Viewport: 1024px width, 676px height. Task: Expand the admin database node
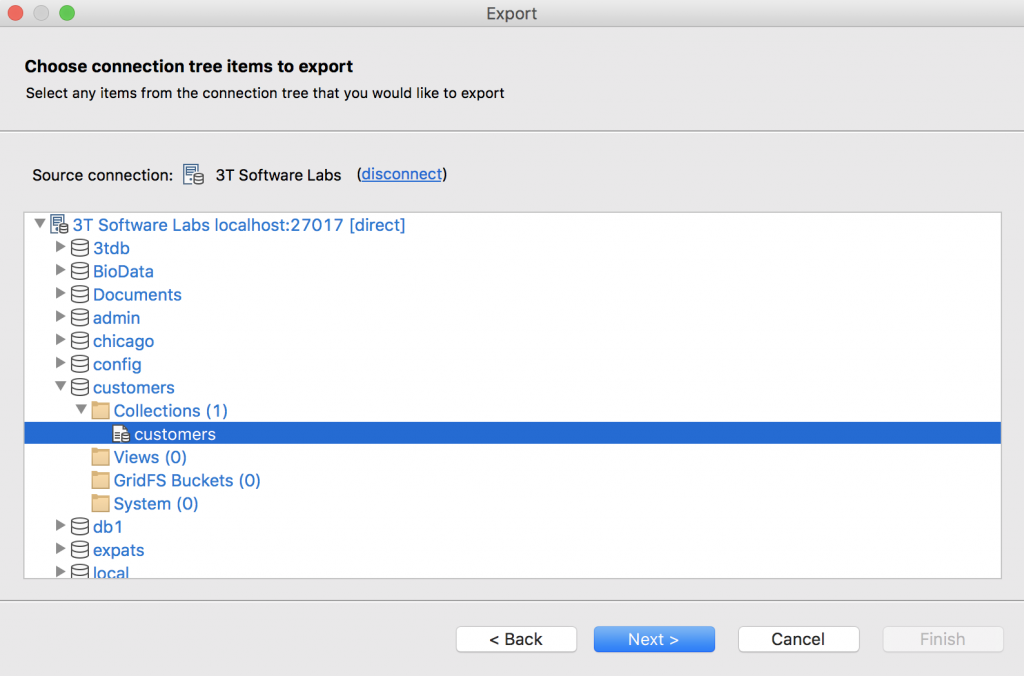coord(60,317)
